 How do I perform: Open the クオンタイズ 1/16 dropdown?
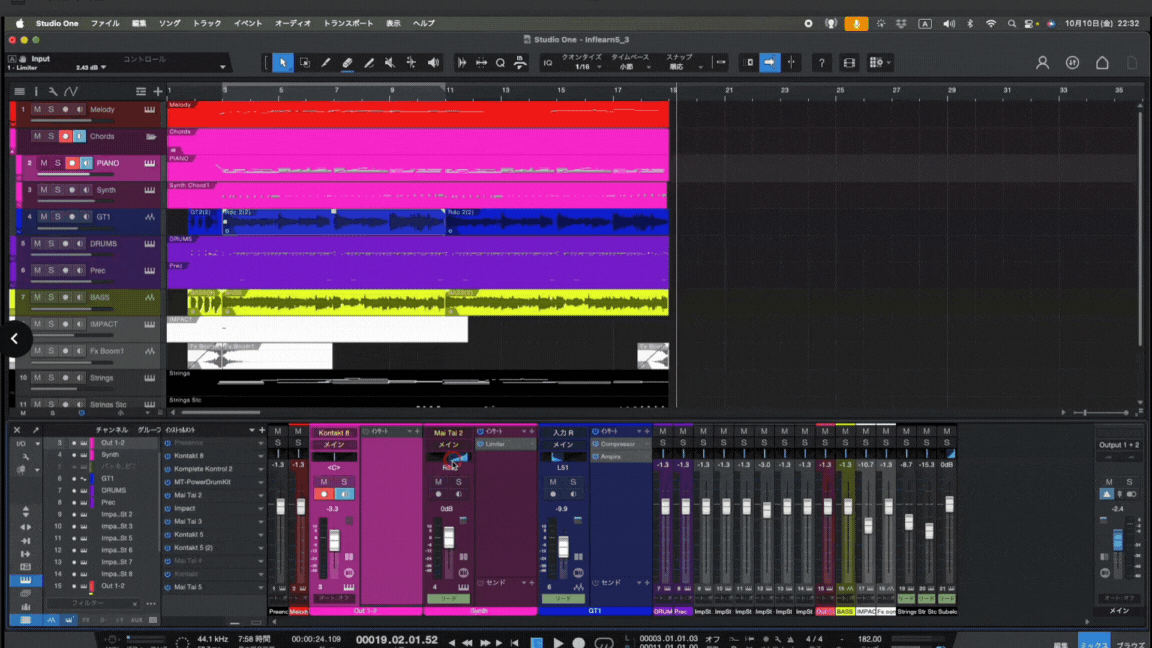point(581,67)
